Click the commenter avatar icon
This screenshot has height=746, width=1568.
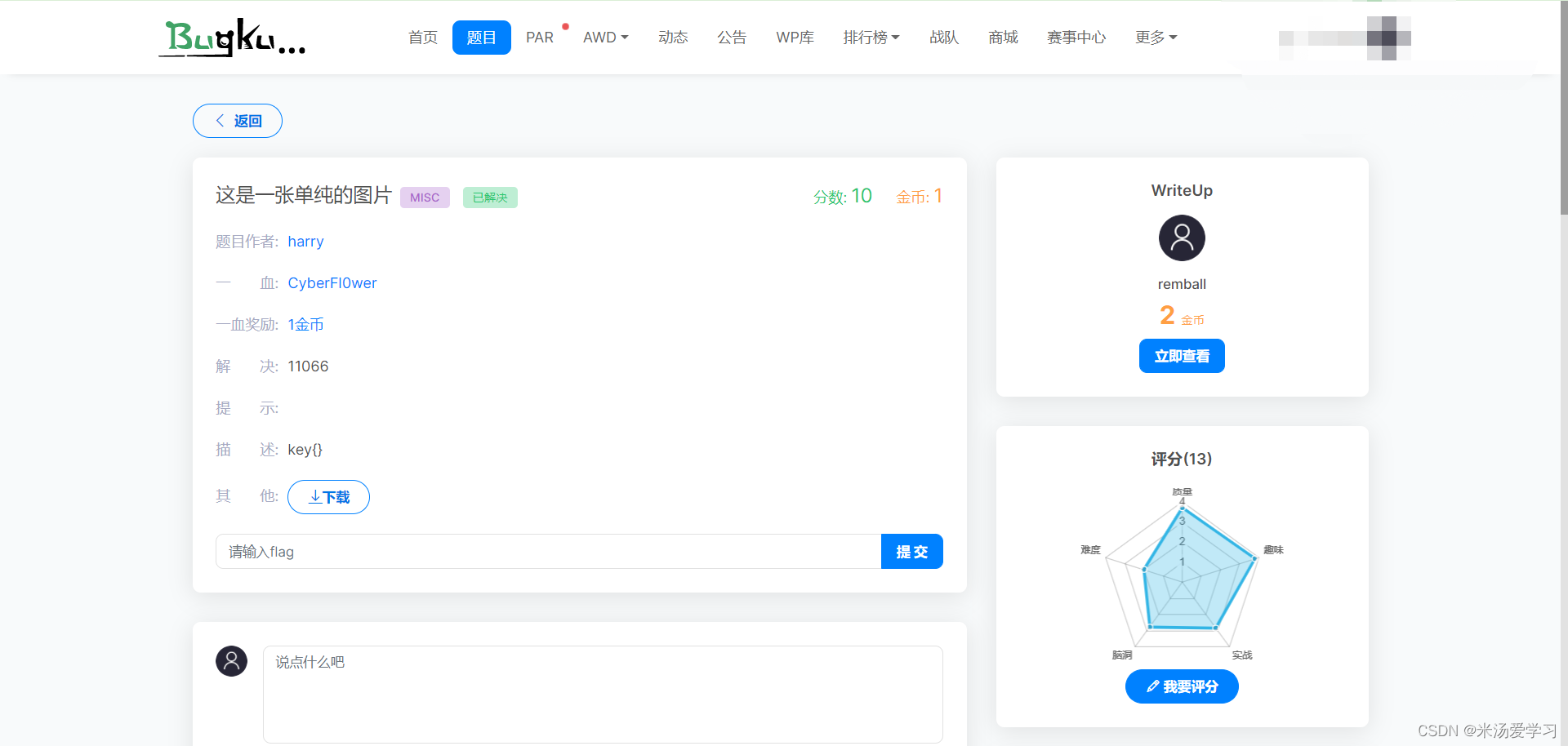pyautogui.click(x=231, y=661)
